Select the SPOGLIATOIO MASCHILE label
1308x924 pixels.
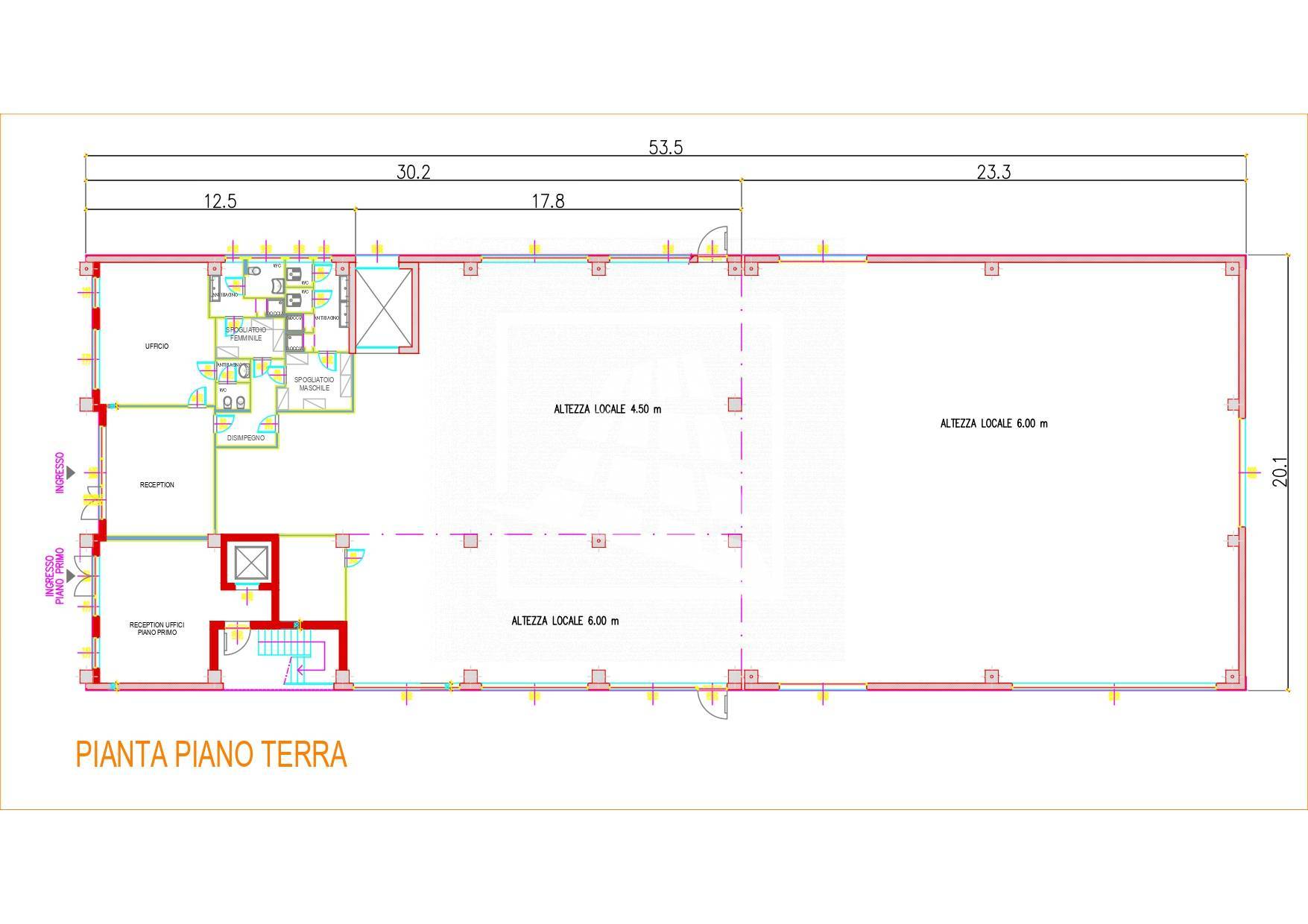(314, 384)
